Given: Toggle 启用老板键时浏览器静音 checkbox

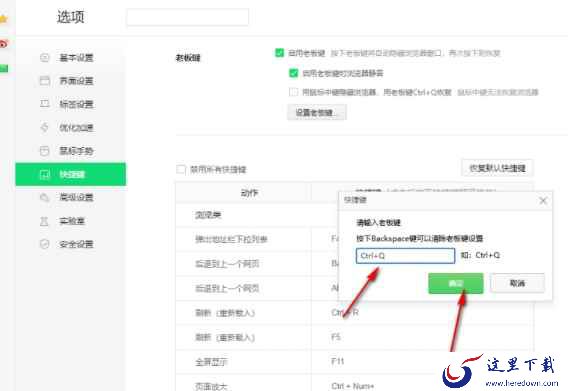Looking at the screenshot, I should (293, 73).
